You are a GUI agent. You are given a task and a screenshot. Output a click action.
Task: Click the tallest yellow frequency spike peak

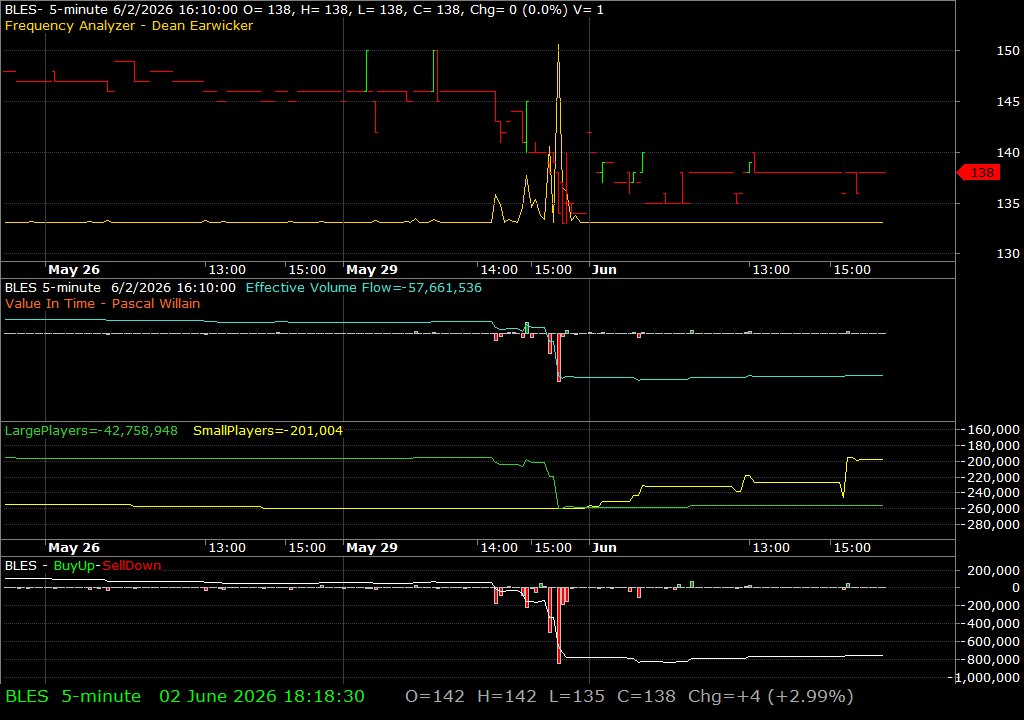pyautogui.click(x=558, y=46)
